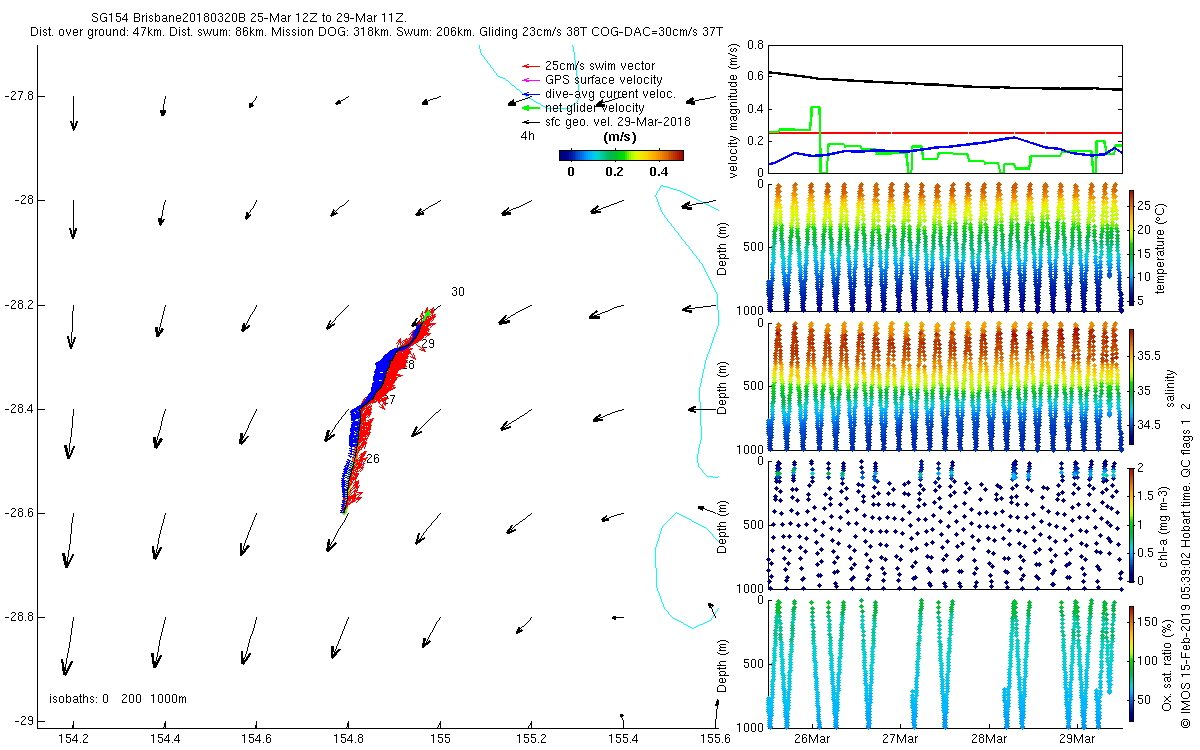Click the 'chl-a (mg m-3)' colorbar label
The width and height of the screenshot is (1200, 750).
pos(1163,525)
